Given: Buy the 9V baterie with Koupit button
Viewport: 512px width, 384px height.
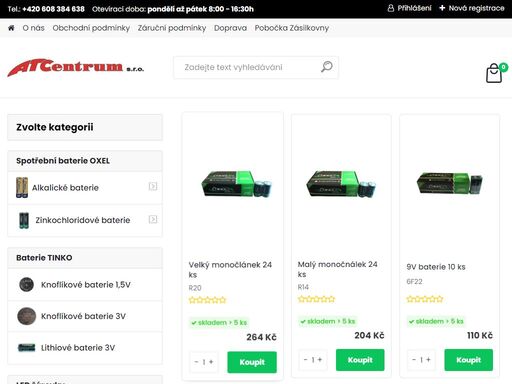Looking at the screenshot, I should pos(468,360).
